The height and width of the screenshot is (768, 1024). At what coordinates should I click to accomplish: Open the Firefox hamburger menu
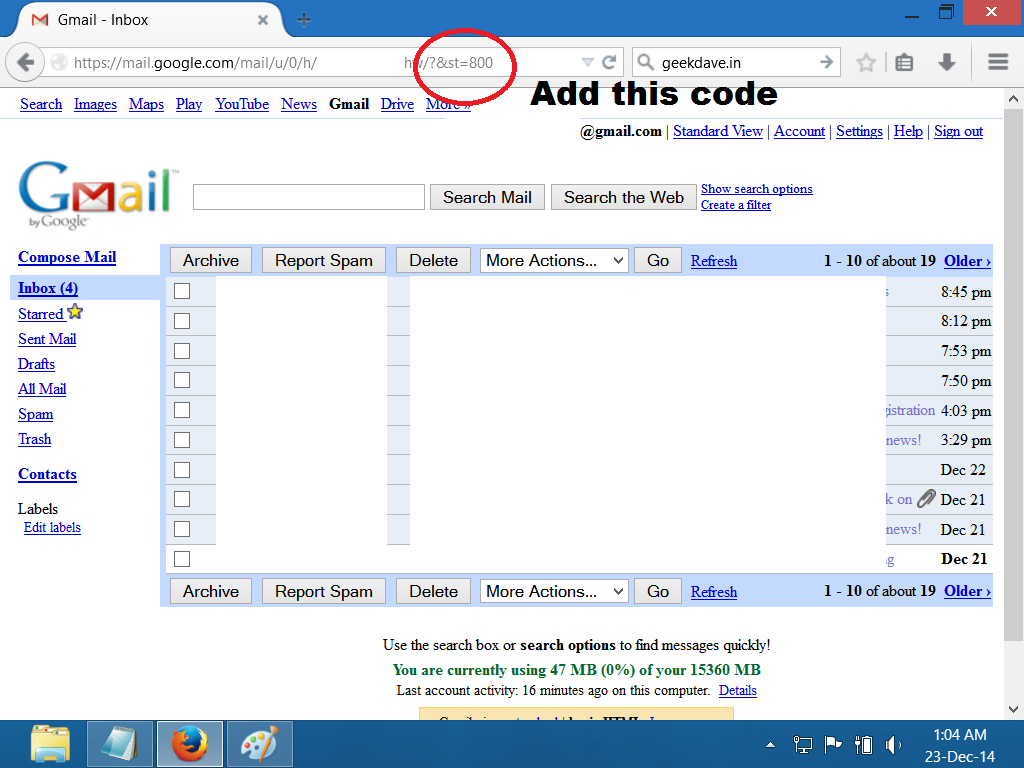tap(998, 62)
